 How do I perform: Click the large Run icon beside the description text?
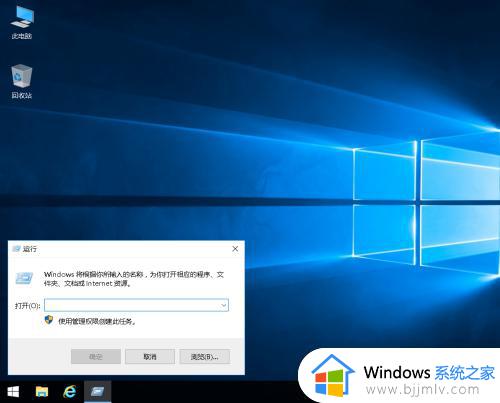click(24, 278)
